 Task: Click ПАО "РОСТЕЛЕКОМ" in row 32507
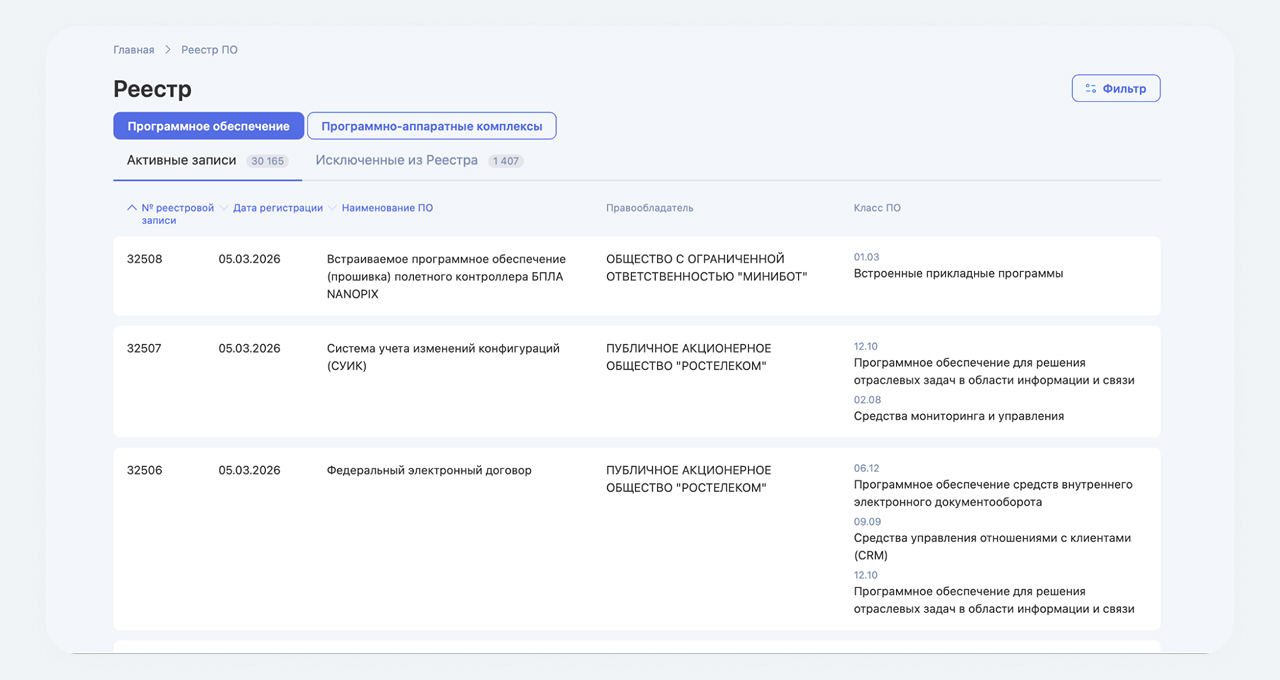(x=688, y=357)
